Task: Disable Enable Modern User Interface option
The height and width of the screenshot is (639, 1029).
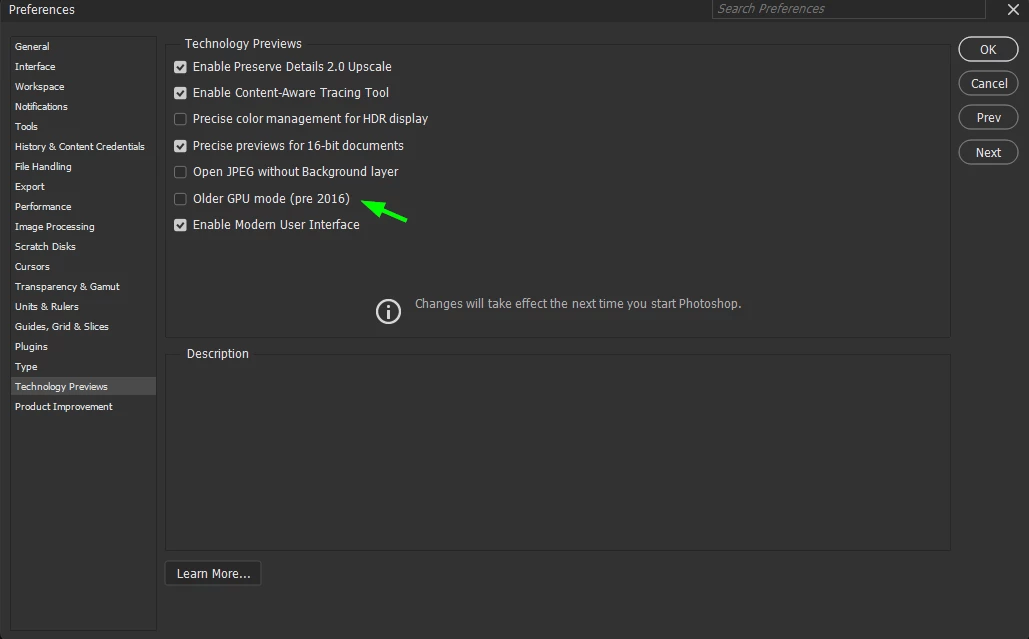Action: tap(180, 225)
